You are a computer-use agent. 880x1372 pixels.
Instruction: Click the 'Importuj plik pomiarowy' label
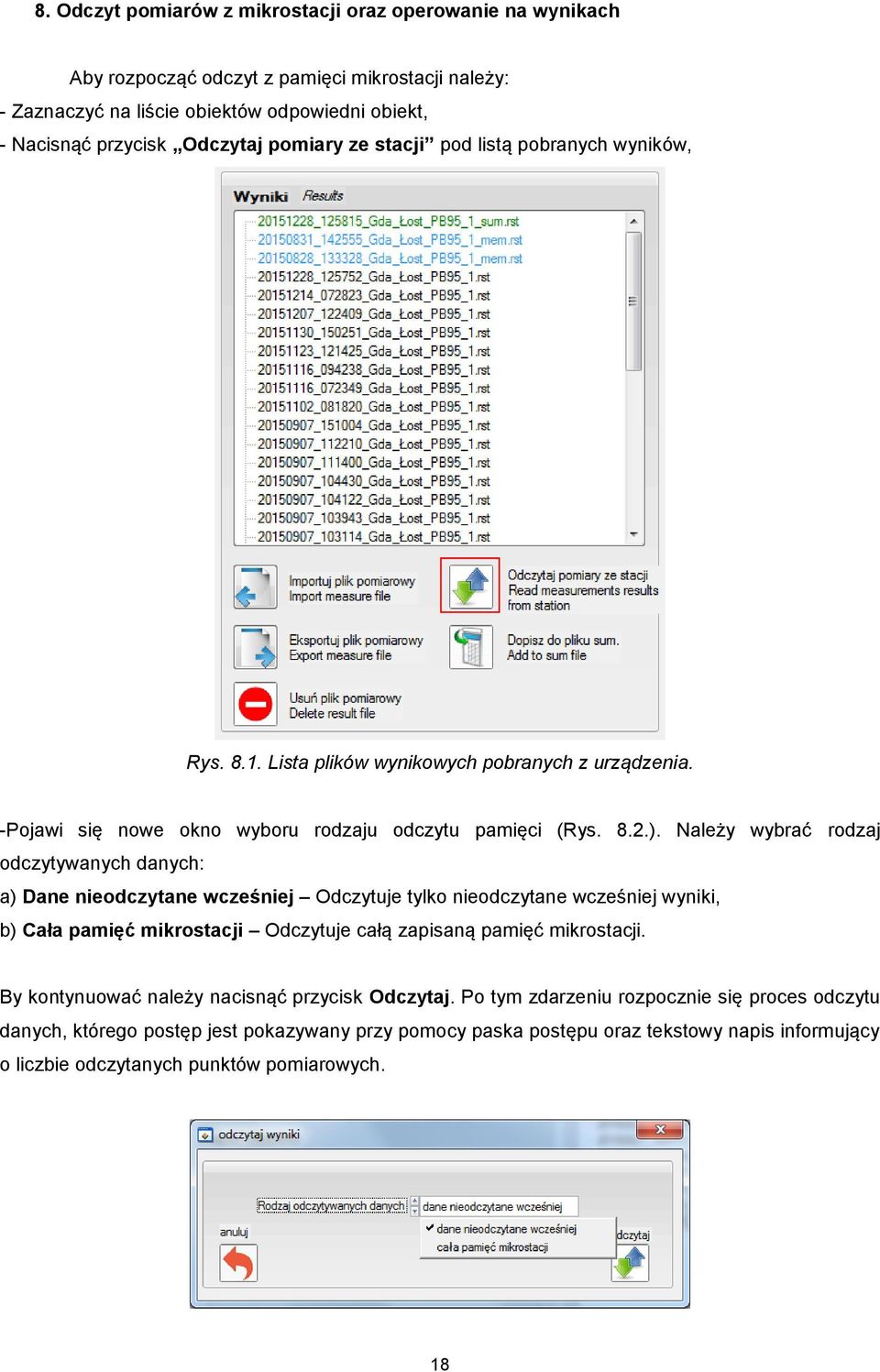tap(352, 581)
